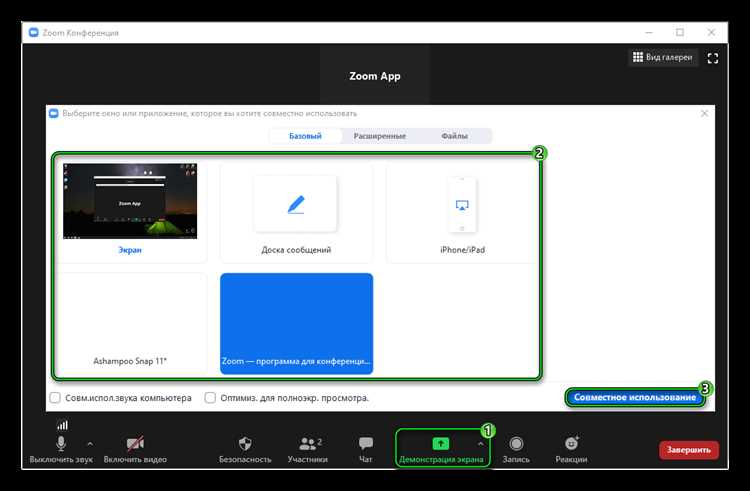Switch to the Расширенные tab
This screenshot has width=750, height=491.
380,136
